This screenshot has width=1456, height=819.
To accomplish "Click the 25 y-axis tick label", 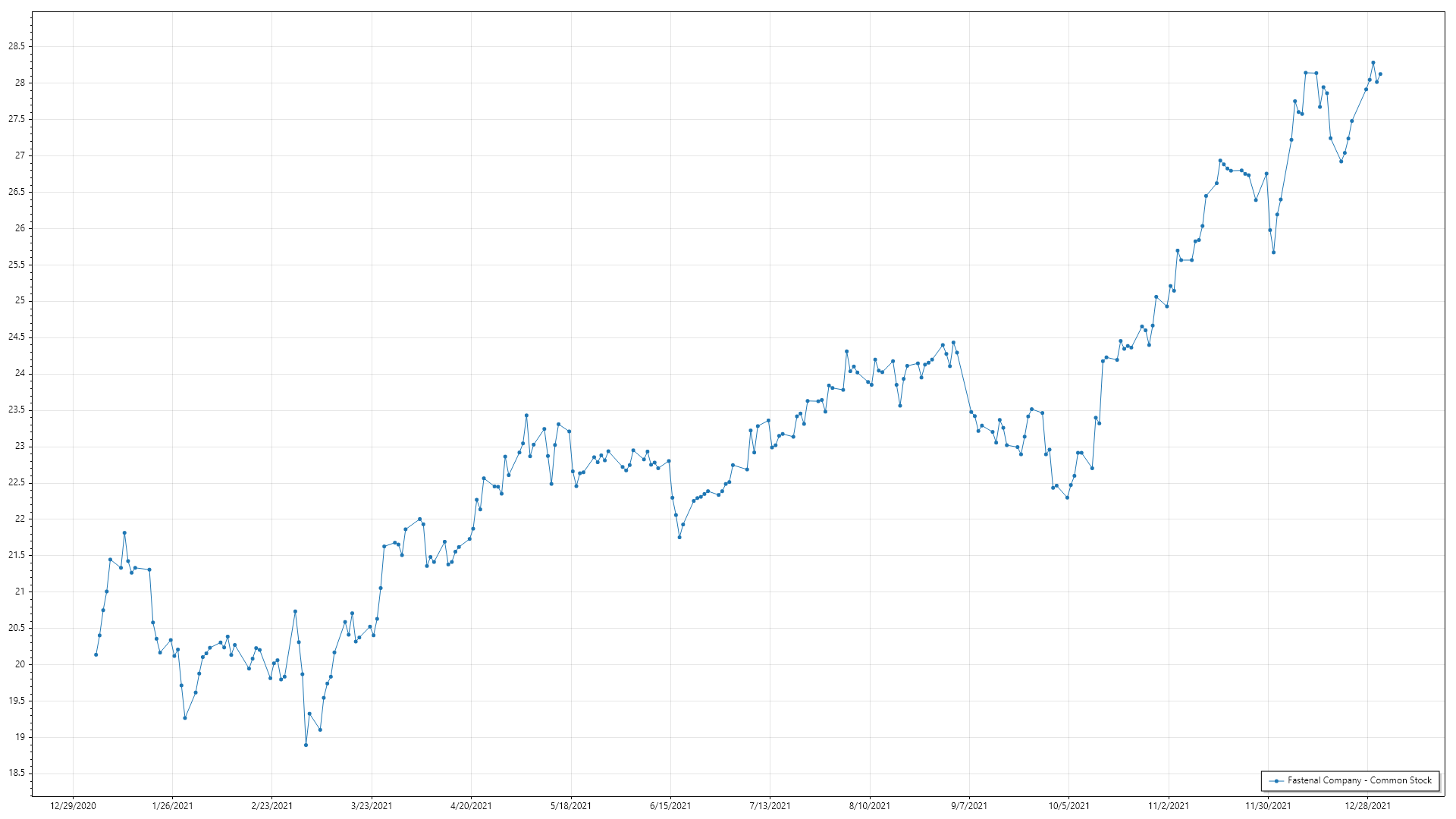I will 20,301.
